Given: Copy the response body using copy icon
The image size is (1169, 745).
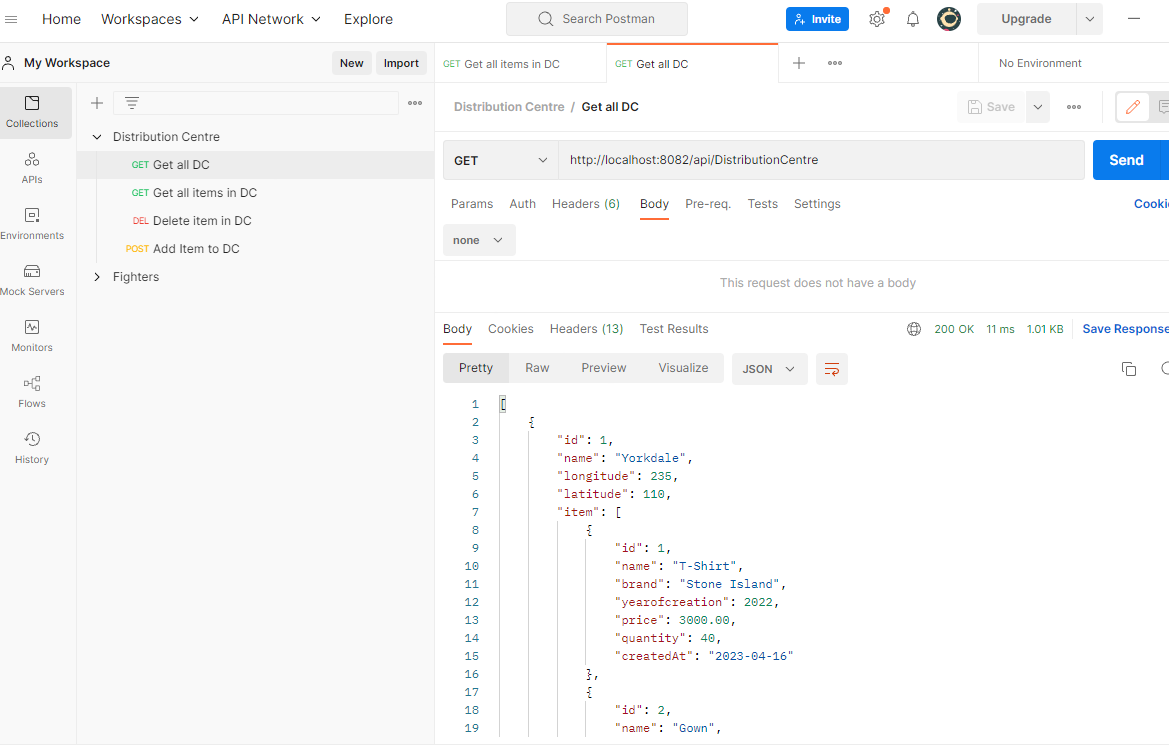Looking at the screenshot, I should click(1129, 368).
